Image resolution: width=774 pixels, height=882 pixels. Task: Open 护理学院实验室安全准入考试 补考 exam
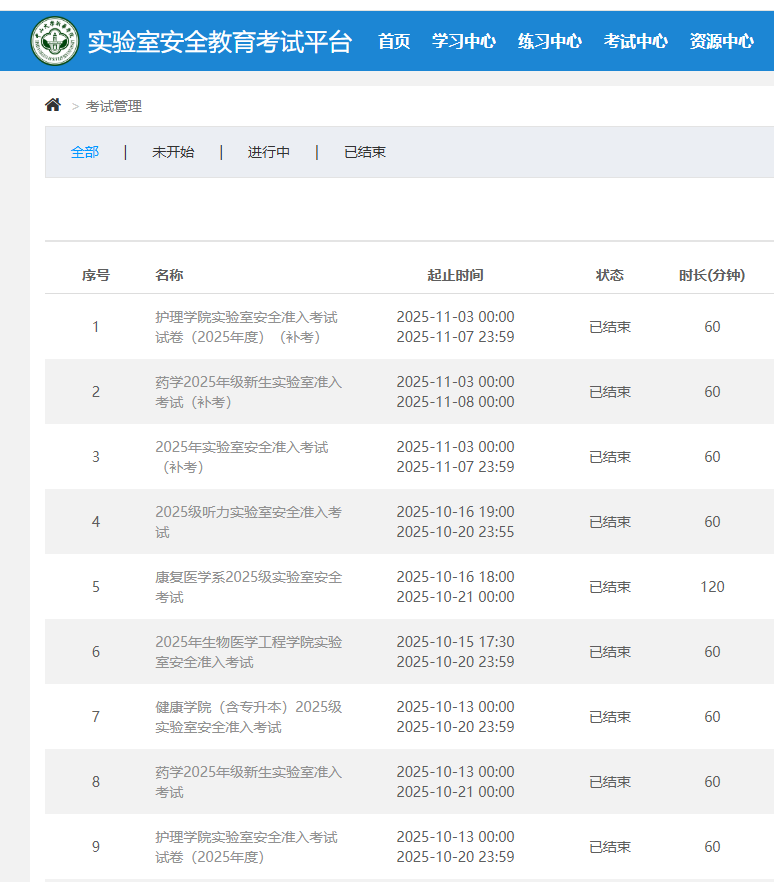point(246,327)
